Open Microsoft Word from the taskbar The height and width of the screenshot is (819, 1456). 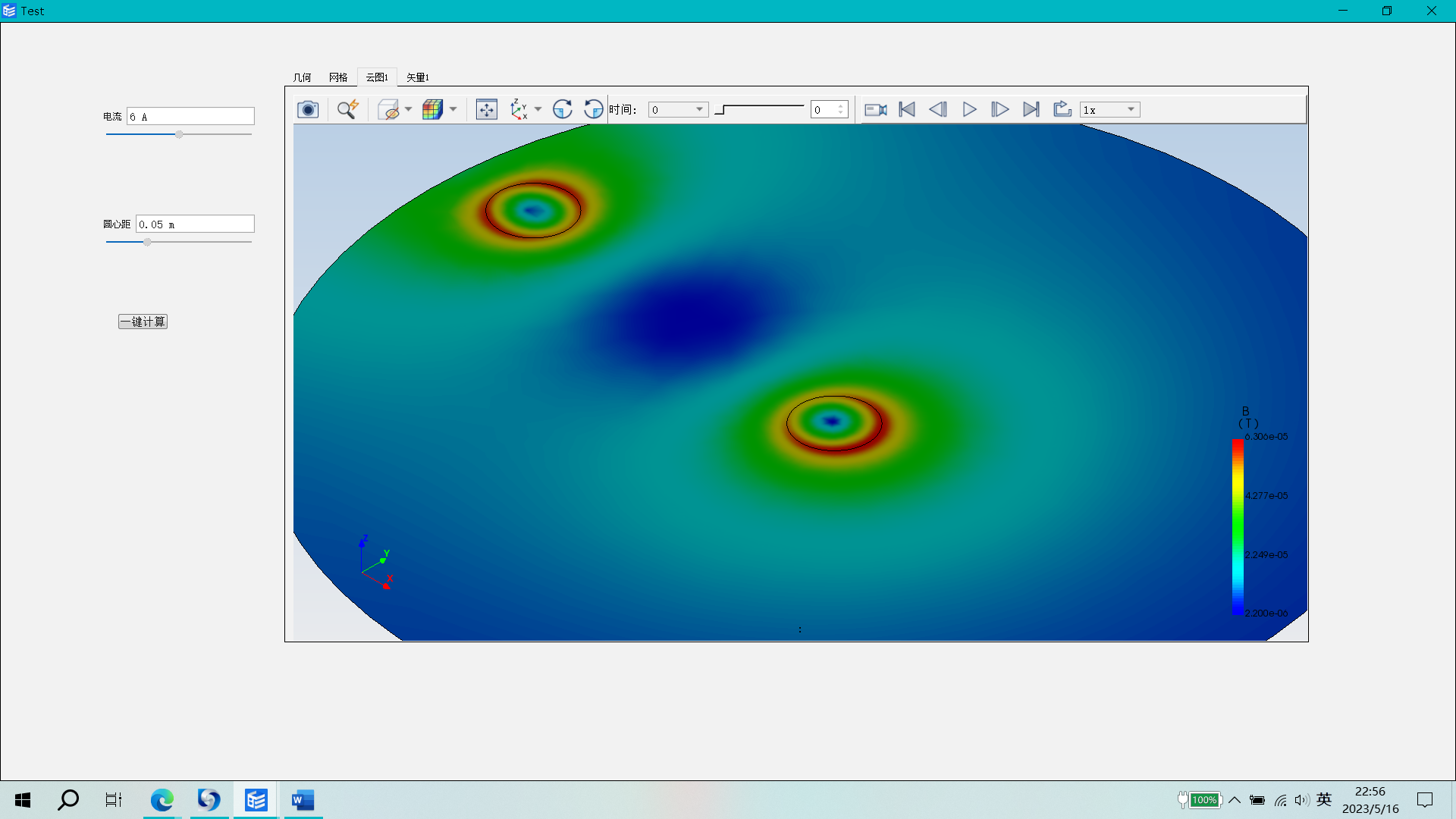303,800
